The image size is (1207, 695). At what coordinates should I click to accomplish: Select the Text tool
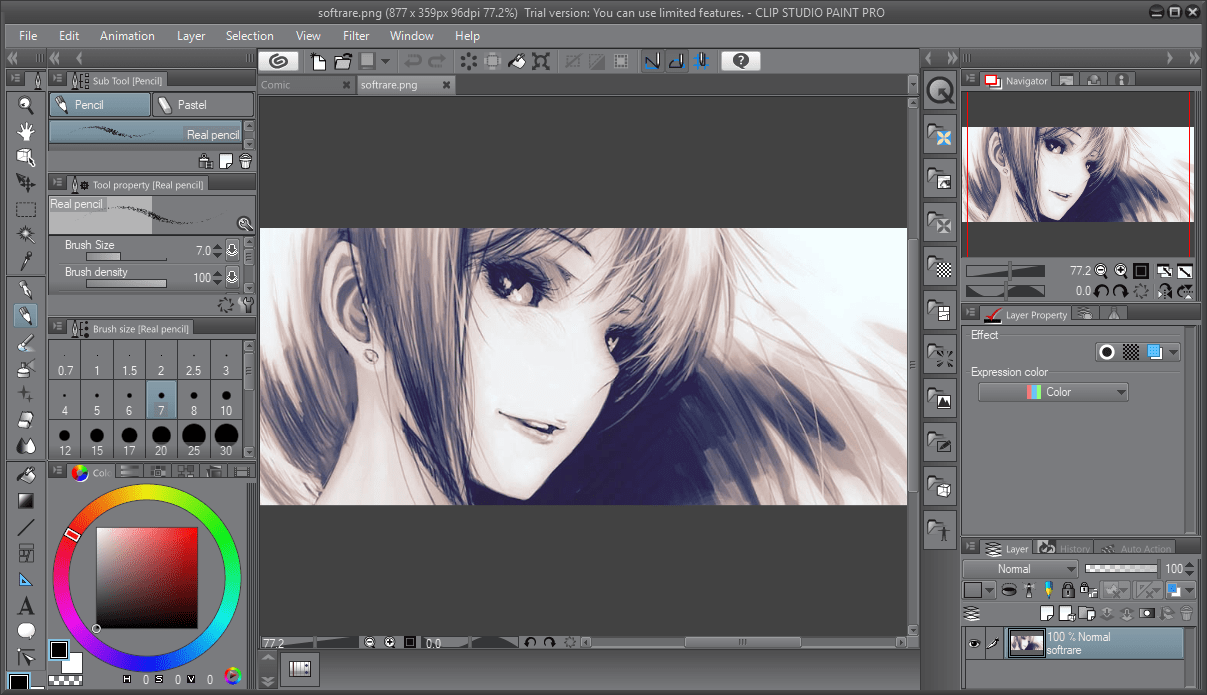26,606
